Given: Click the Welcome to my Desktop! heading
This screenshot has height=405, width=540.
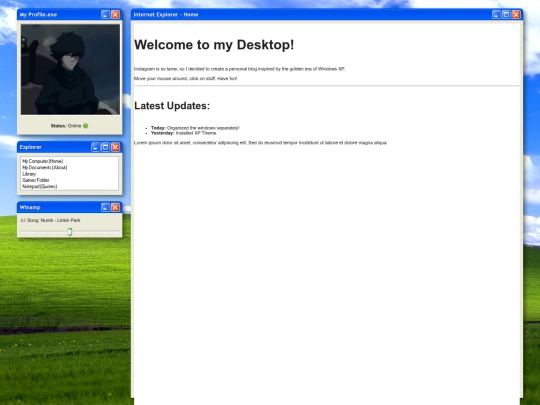Looking at the screenshot, I should [x=214, y=45].
